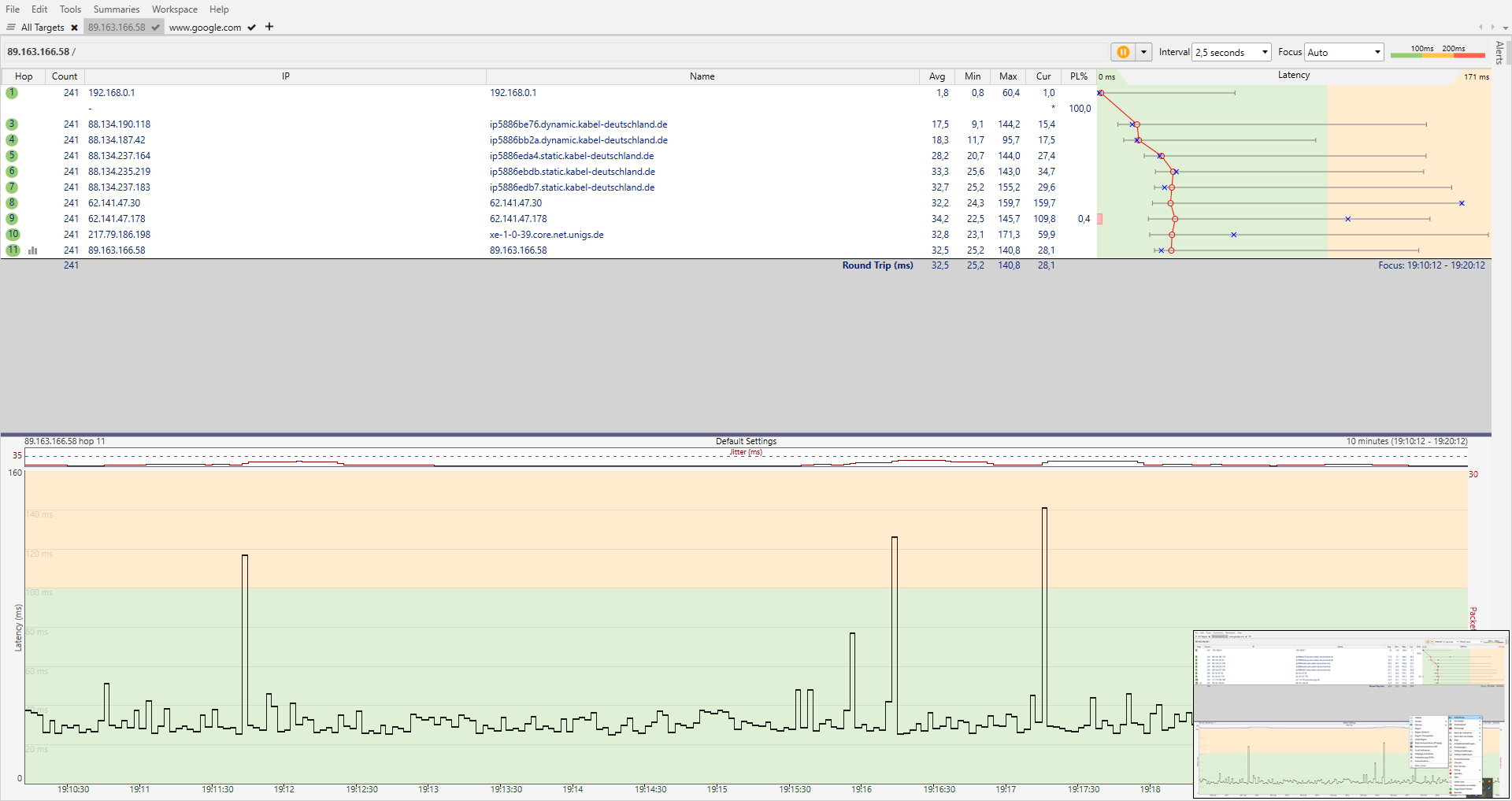Click the IP column header
This screenshot has width=1512, height=801.
285,76
